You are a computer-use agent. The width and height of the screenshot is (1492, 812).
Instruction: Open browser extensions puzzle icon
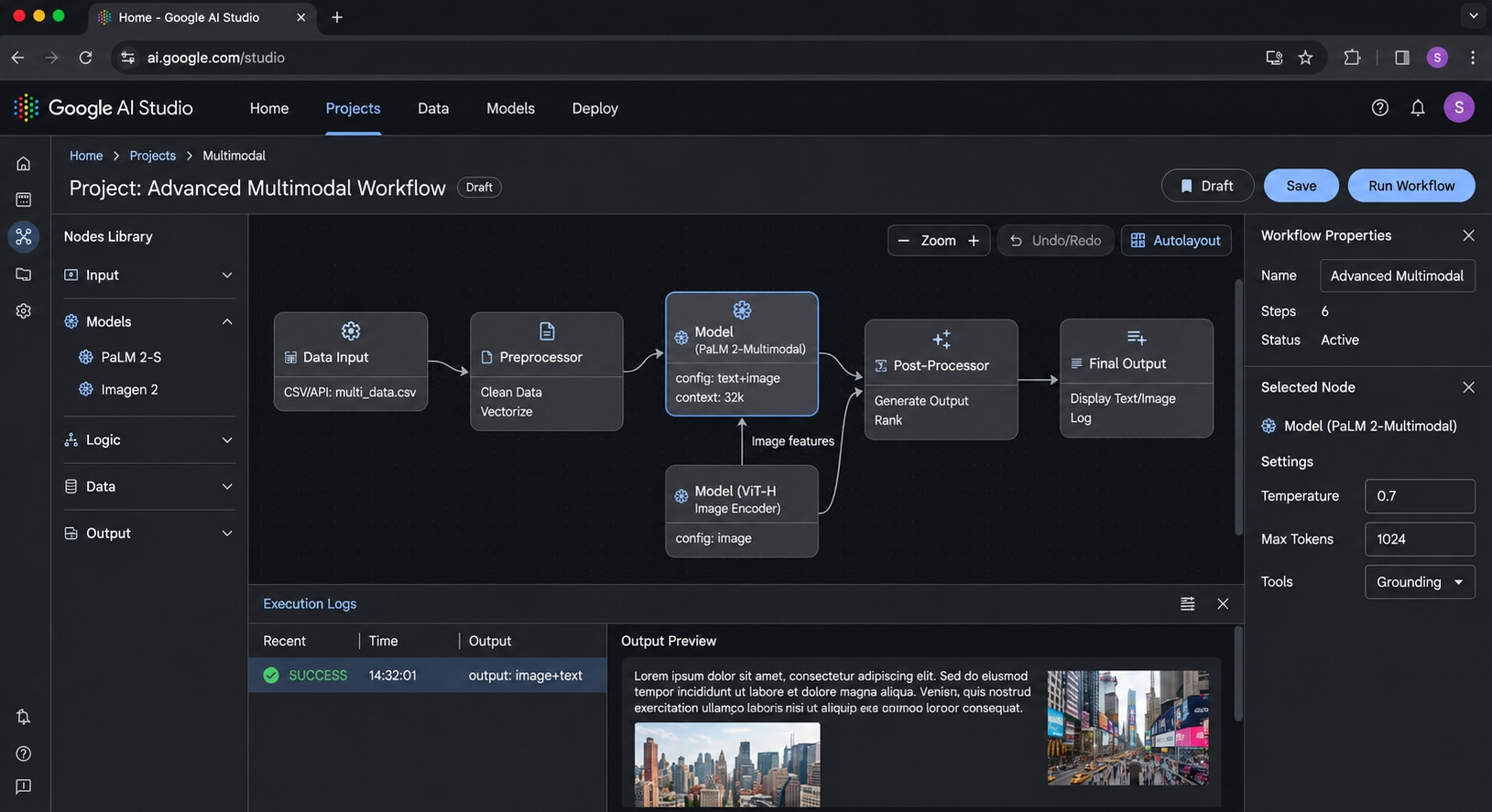1352,58
